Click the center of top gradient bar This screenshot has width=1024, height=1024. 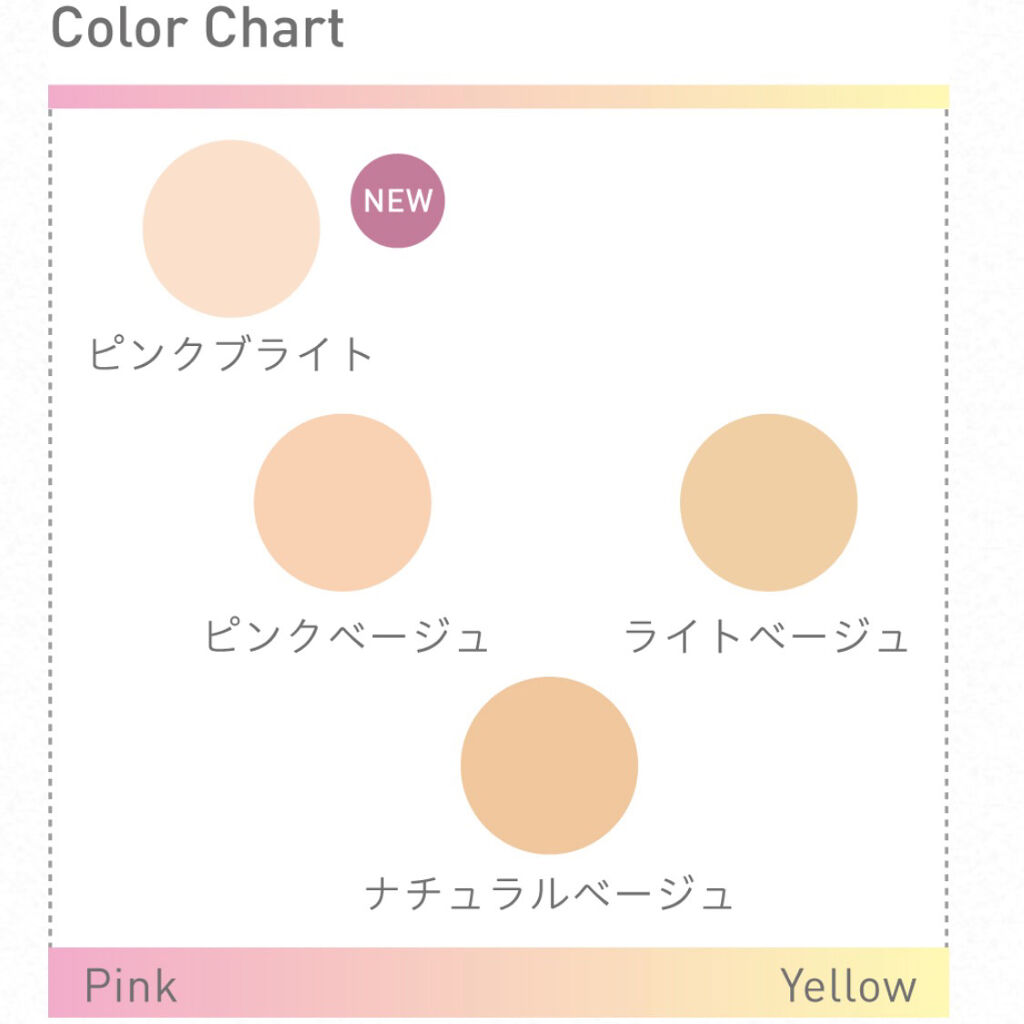[498, 96]
